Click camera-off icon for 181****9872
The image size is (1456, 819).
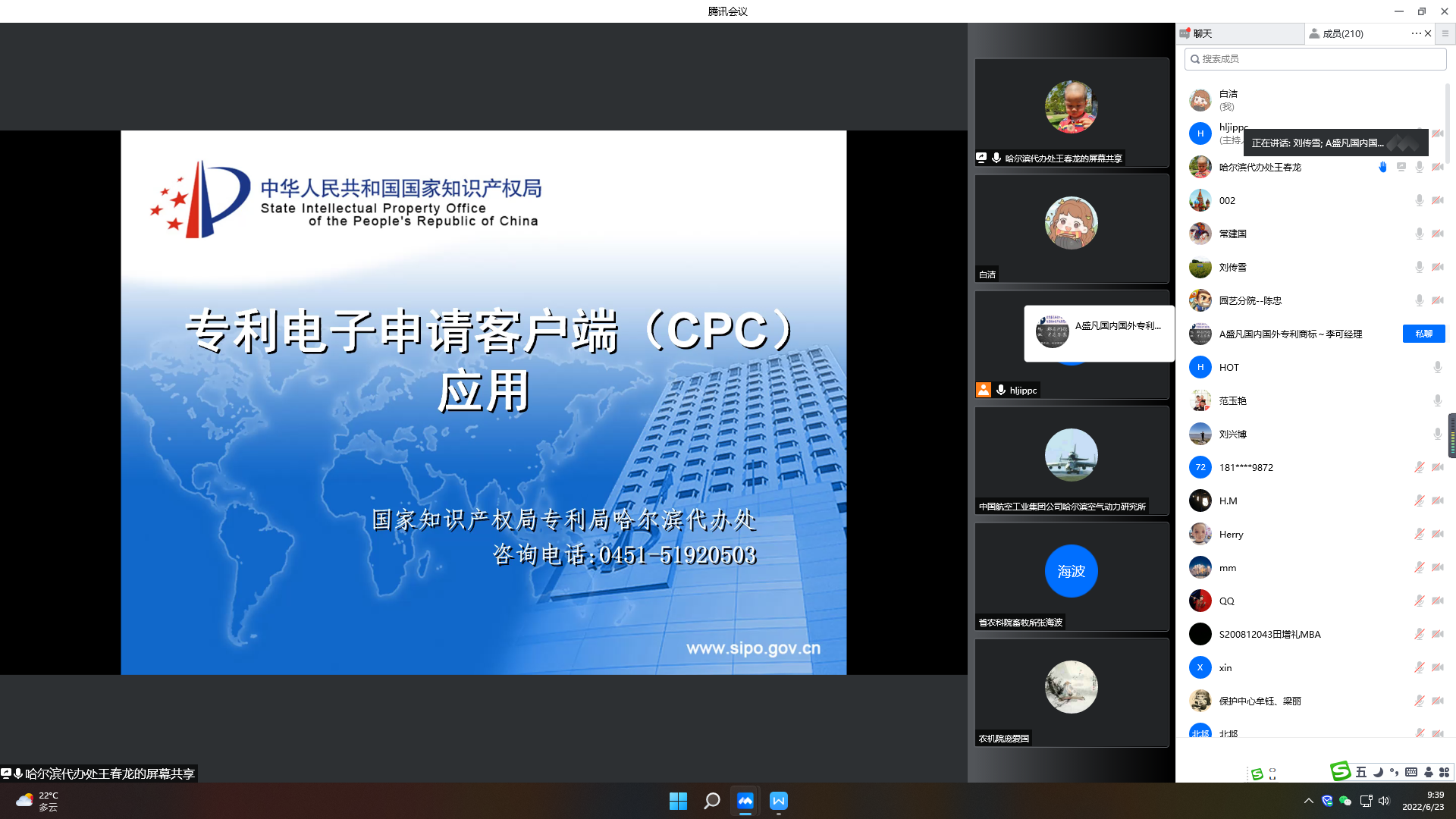1438,467
